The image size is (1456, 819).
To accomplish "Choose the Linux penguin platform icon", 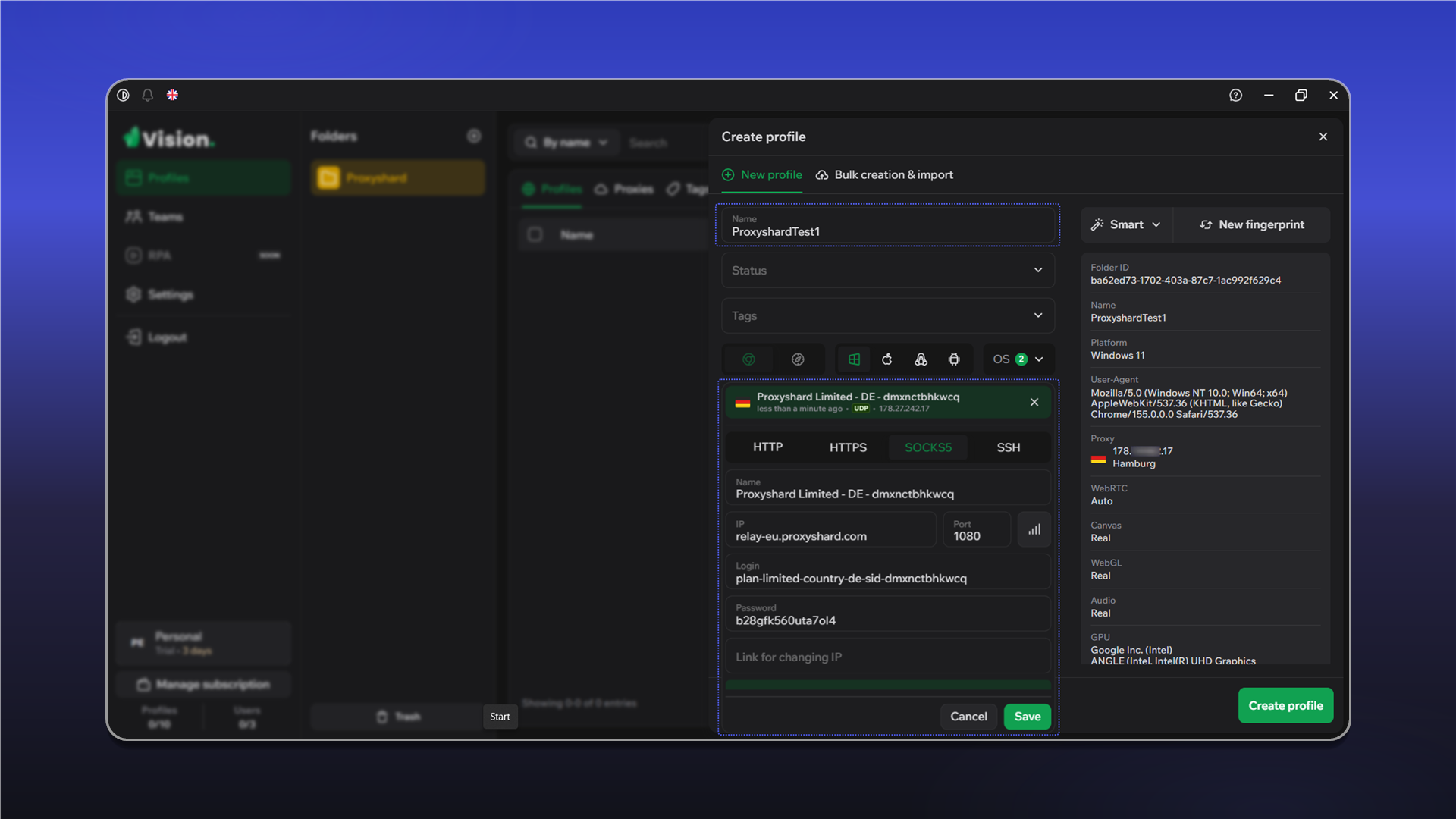I will (x=921, y=359).
